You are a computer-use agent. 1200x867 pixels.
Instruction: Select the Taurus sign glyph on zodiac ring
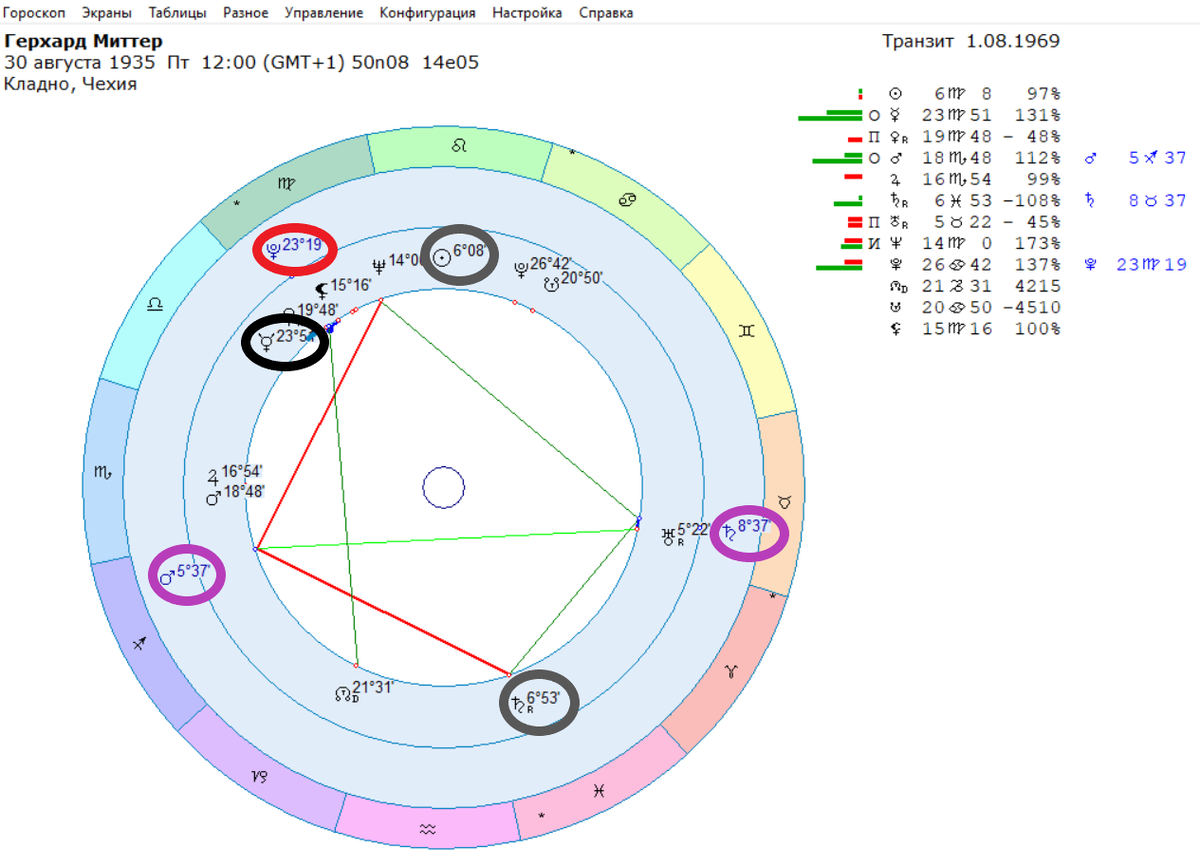tap(784, 498)
